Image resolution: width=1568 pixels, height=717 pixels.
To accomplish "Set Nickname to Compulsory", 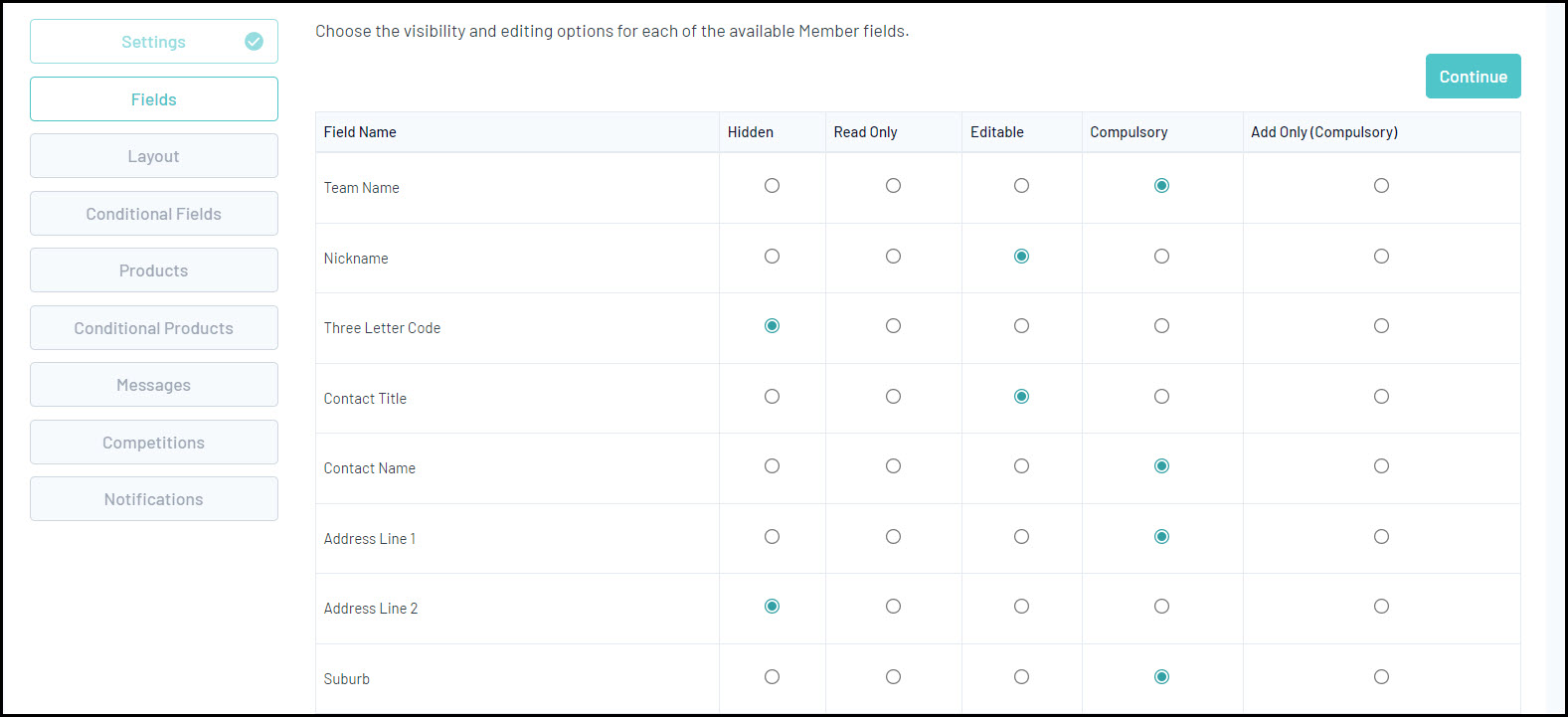I will [1161, 257].
